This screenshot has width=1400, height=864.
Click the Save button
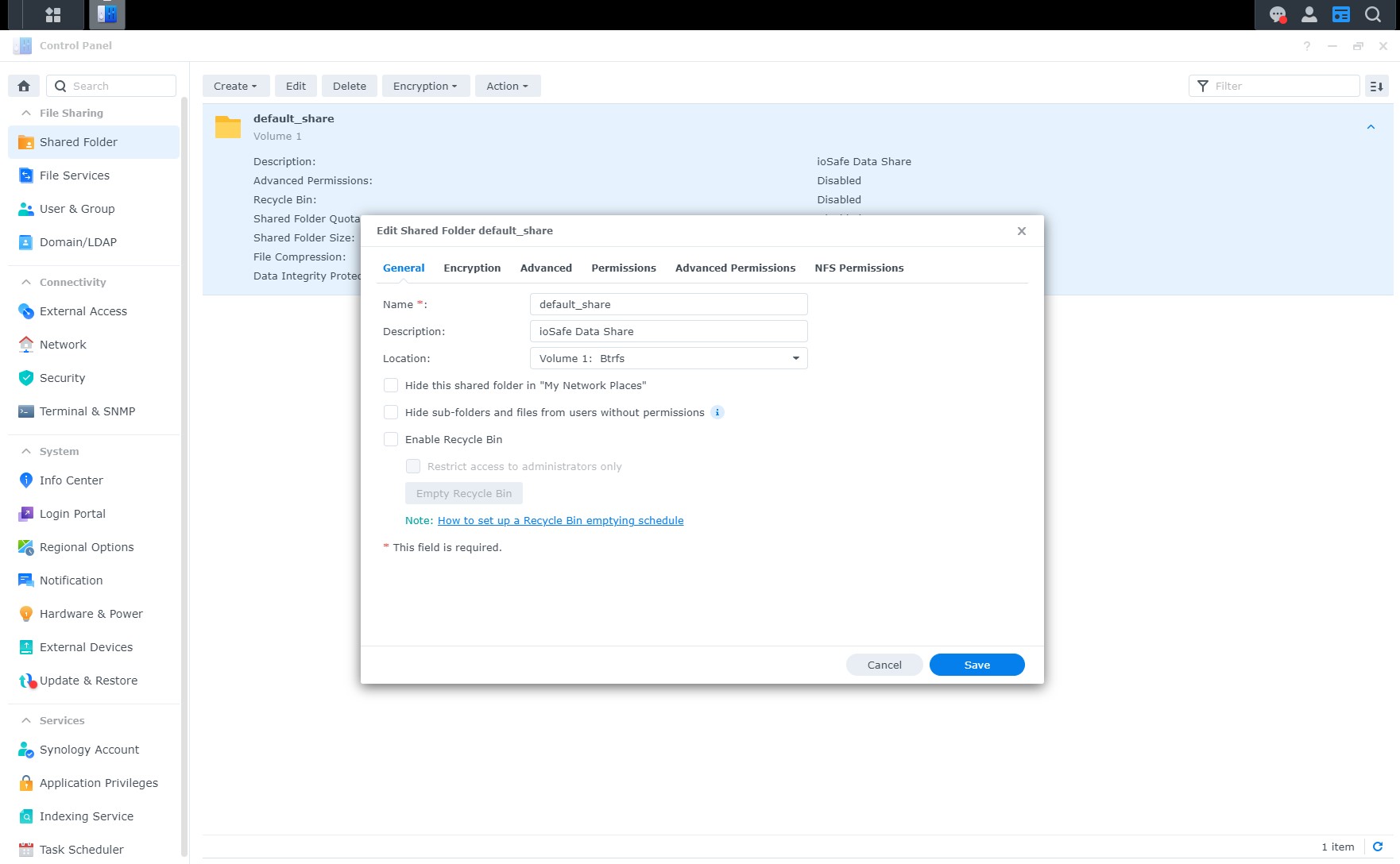coord(977,665)
